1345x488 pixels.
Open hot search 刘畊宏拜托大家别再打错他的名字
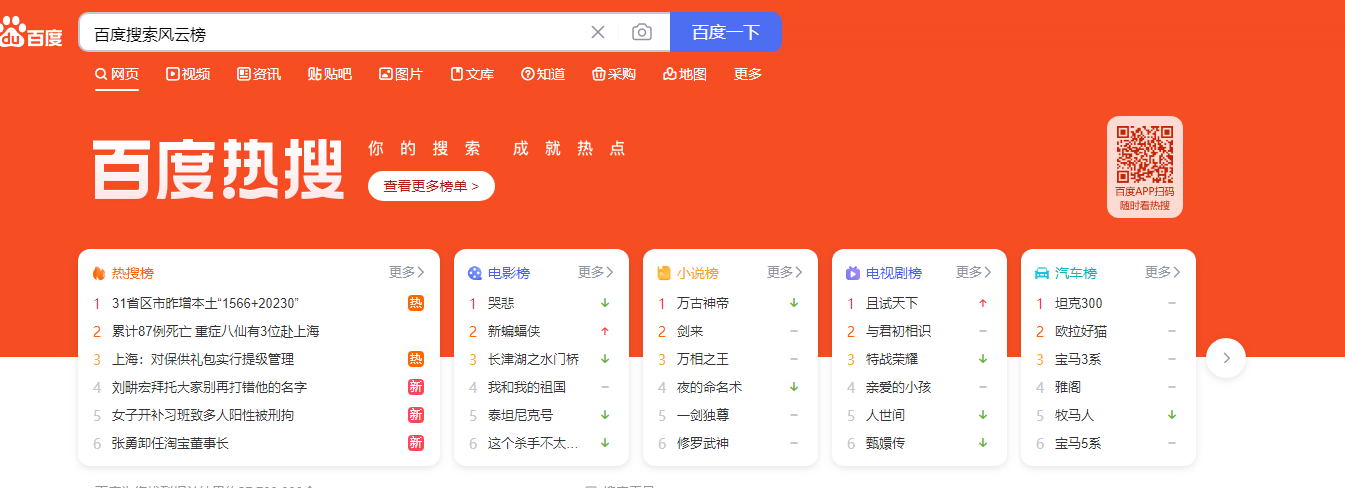[x=210, y=387]
